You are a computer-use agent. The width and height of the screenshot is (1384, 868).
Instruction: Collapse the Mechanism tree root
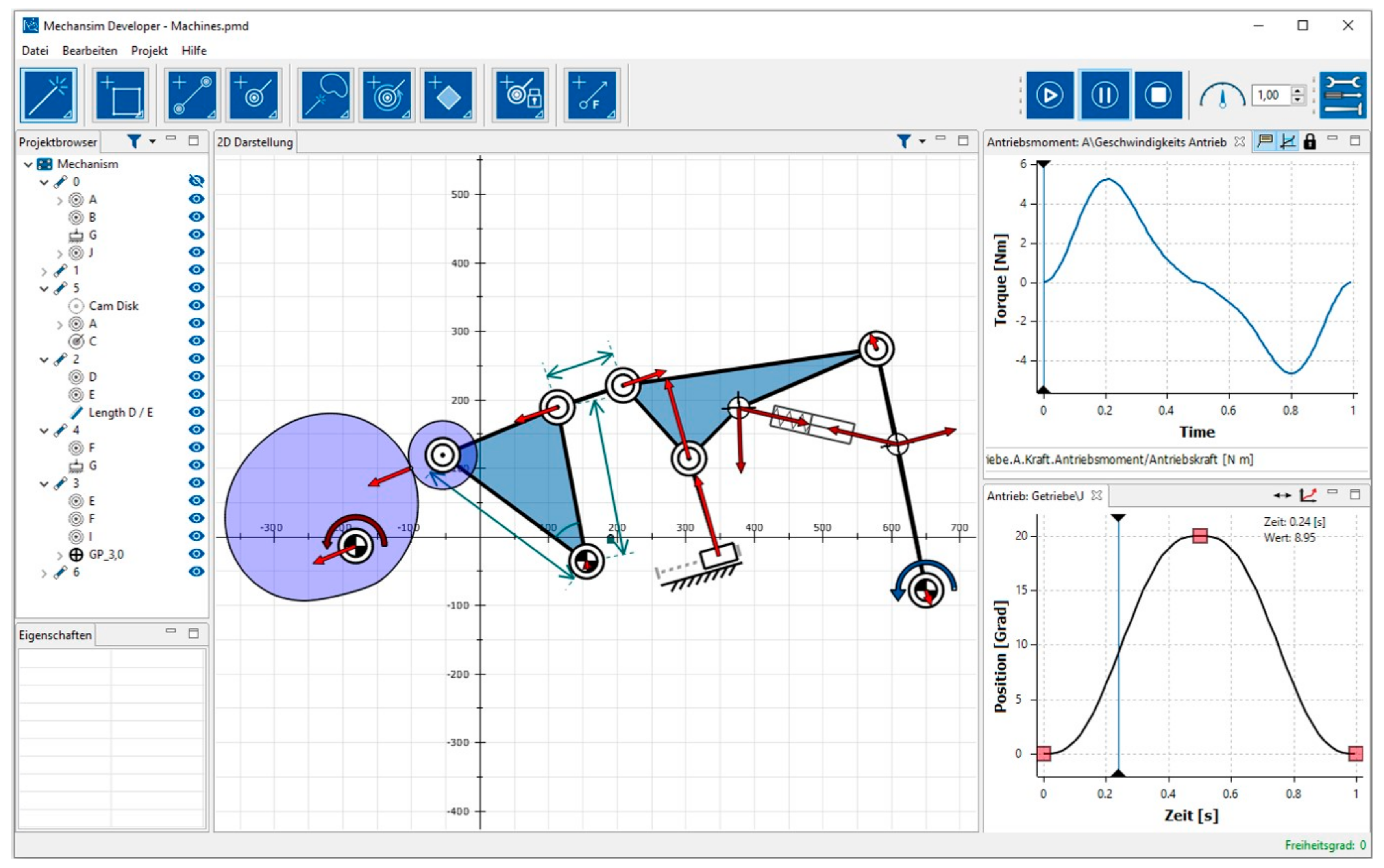[28, 165]
